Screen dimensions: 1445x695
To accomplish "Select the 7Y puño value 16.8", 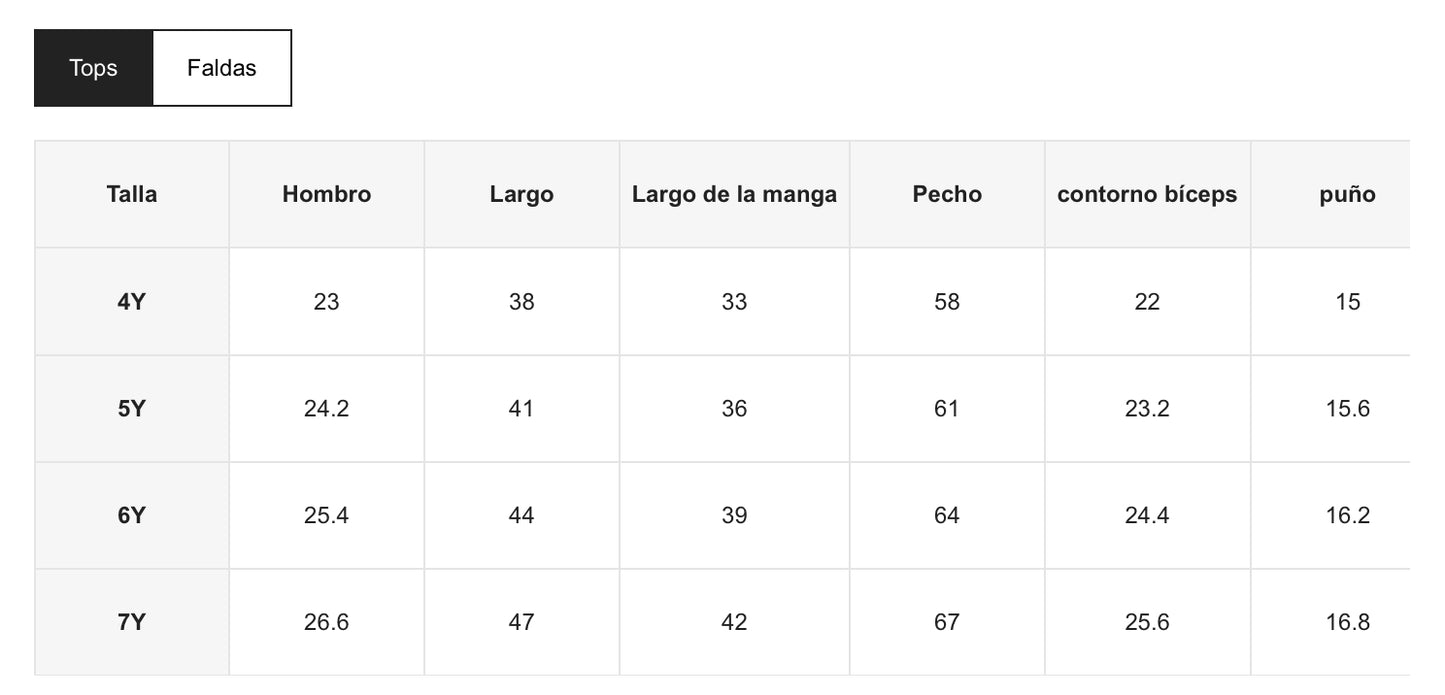I will point(1347,622).
